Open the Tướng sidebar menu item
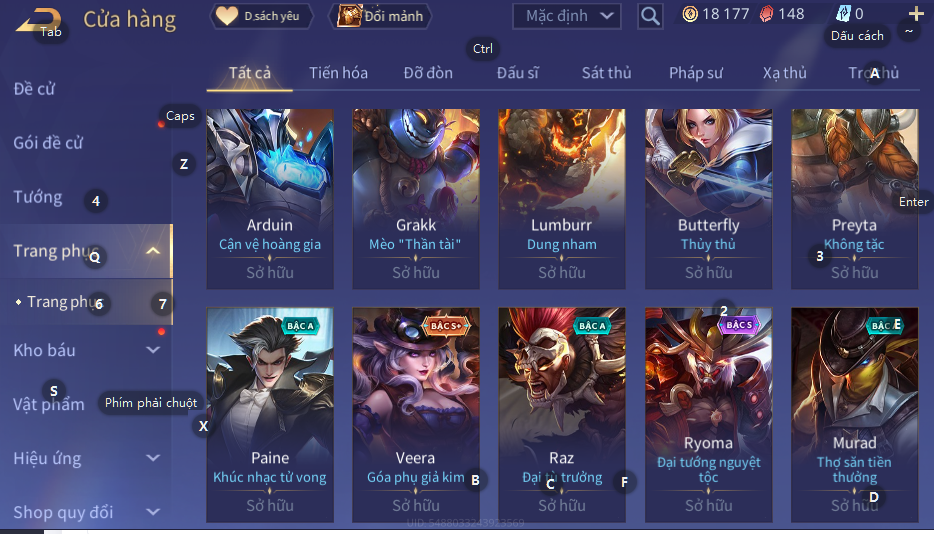 point(38,197)
